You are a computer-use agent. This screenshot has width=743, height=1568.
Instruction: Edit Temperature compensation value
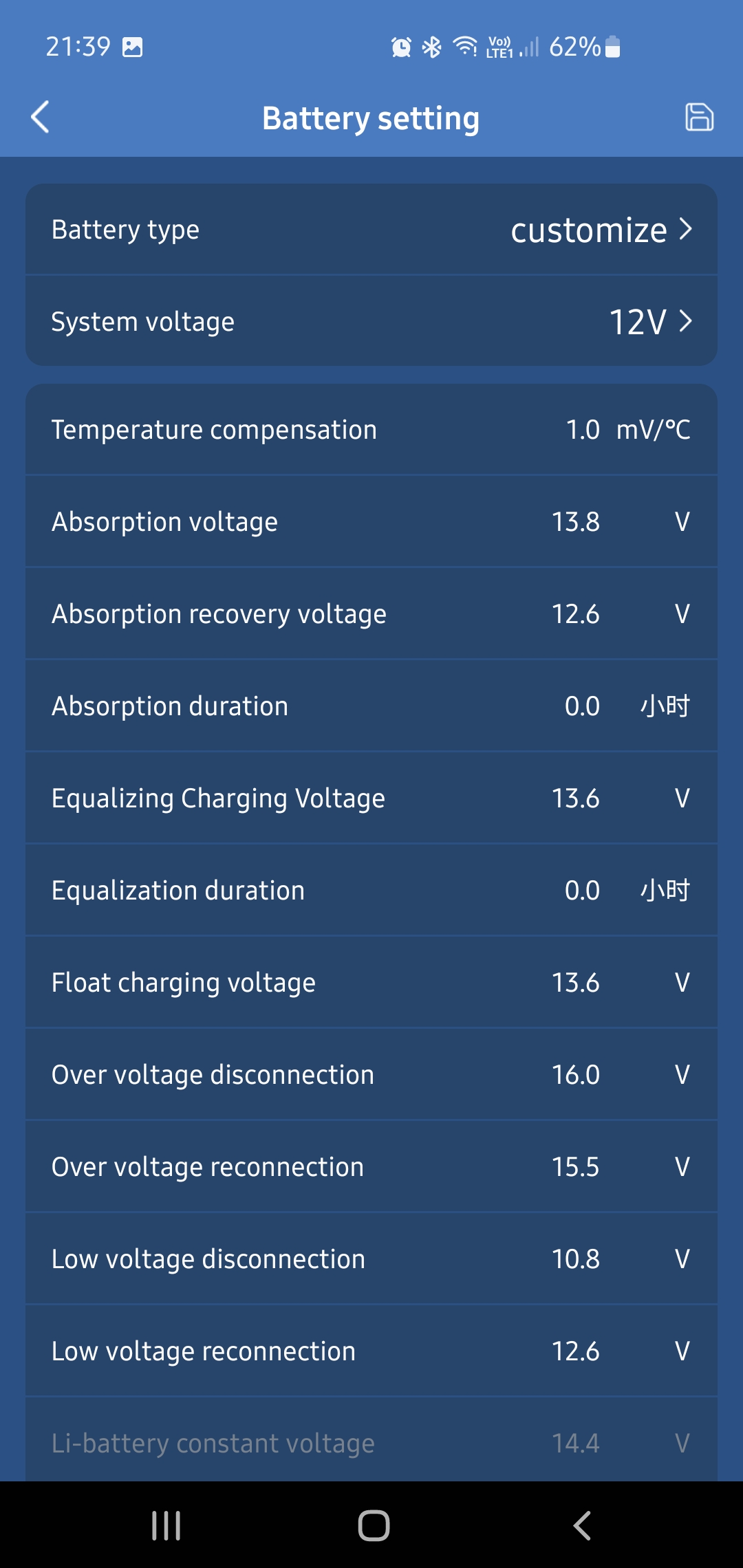[x=583, y=430]
